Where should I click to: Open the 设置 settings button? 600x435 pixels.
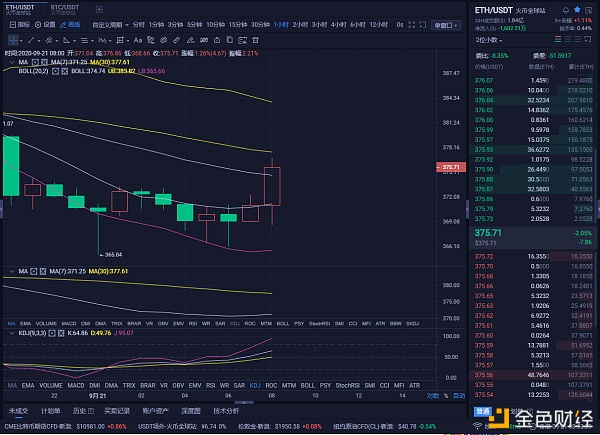point(45,25)
